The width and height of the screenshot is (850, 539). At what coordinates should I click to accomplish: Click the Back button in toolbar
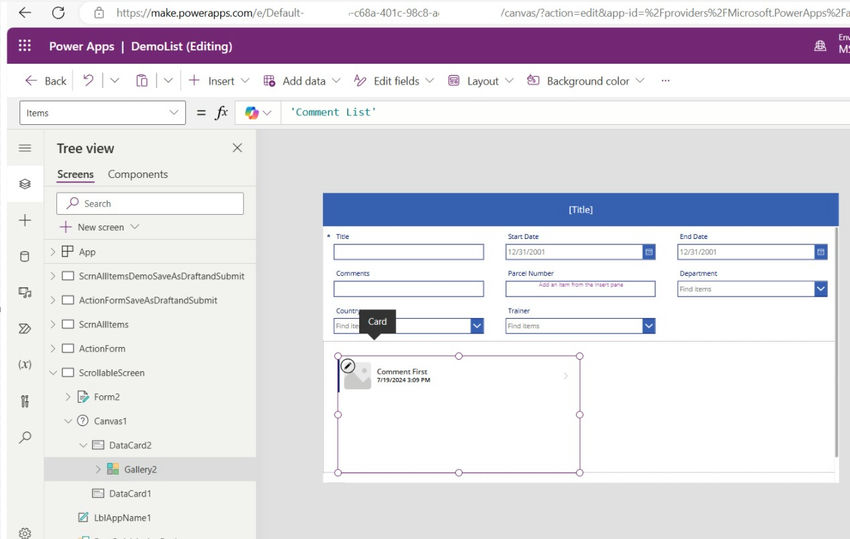tap(46, 81)
